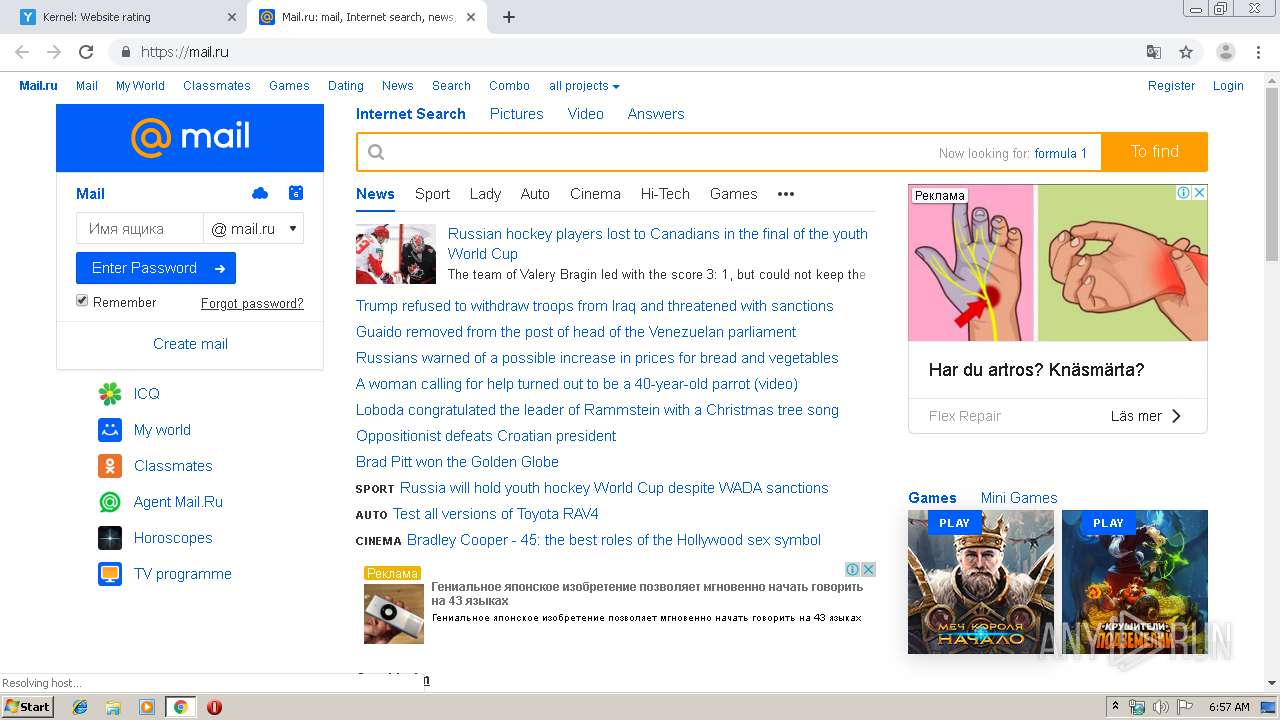The height and width of the screenshot is (720, 1280).
Task: Close the arthritis ad with X icon
Action: [1199, 192]
